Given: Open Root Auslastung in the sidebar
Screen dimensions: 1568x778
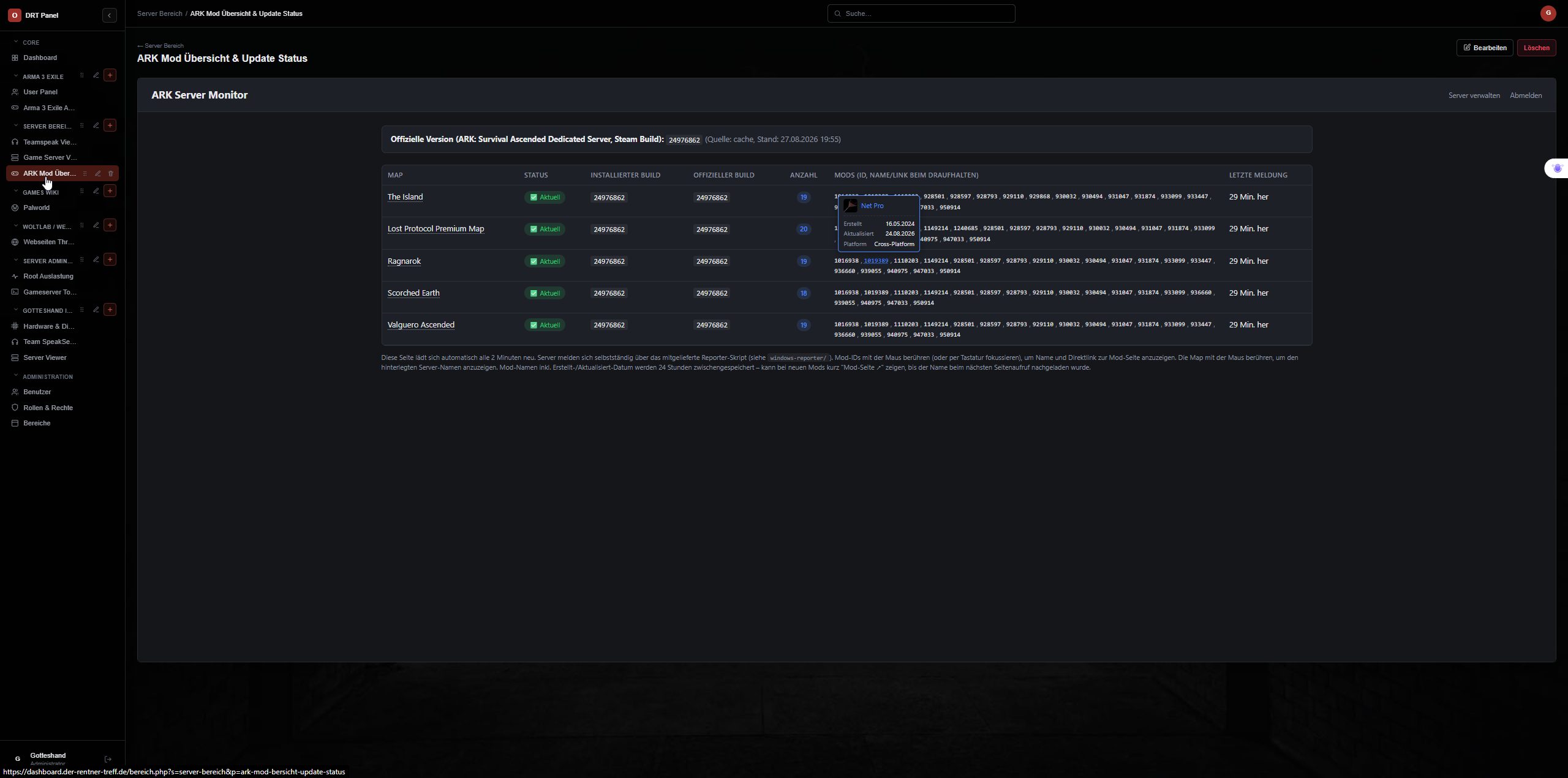Looking at the screenshot, I should [x=62, y=276].
